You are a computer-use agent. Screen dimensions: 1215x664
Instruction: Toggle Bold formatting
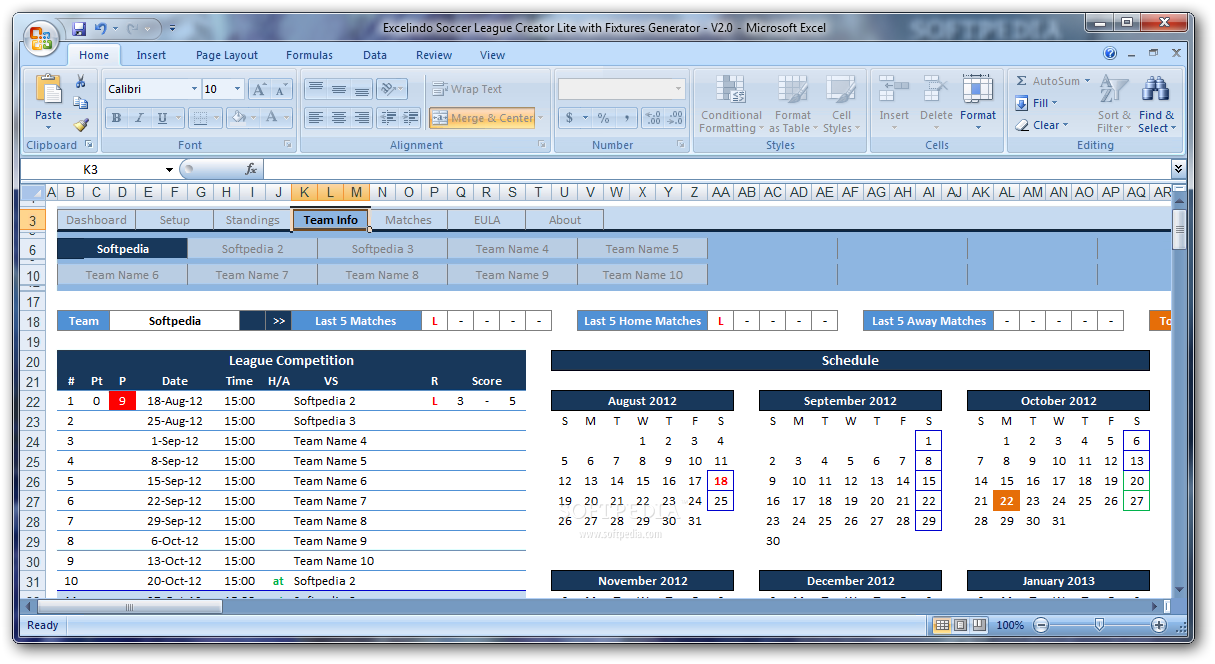tap(116, 118)
